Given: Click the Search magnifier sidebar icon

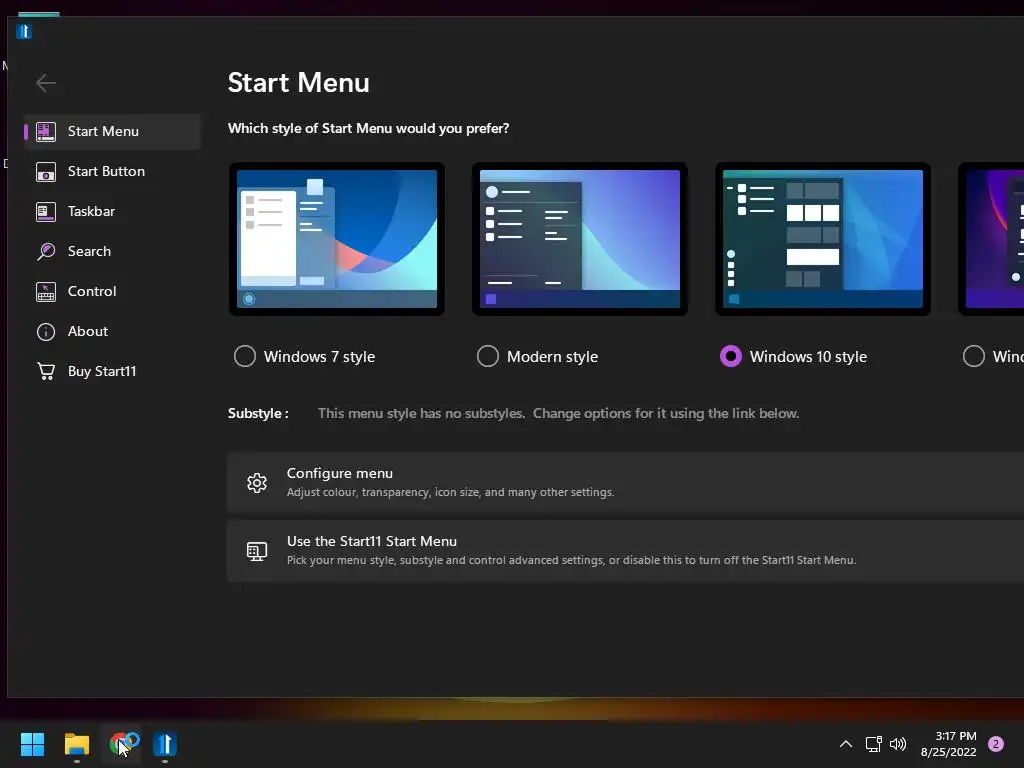Looking at the screenshot, I should (x=46, y=251).
